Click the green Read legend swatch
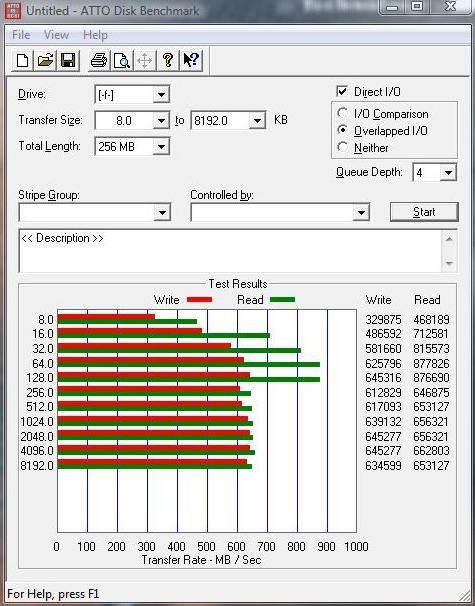The height and width of the screenshot is (606, 475). click(x=283, y=300)
